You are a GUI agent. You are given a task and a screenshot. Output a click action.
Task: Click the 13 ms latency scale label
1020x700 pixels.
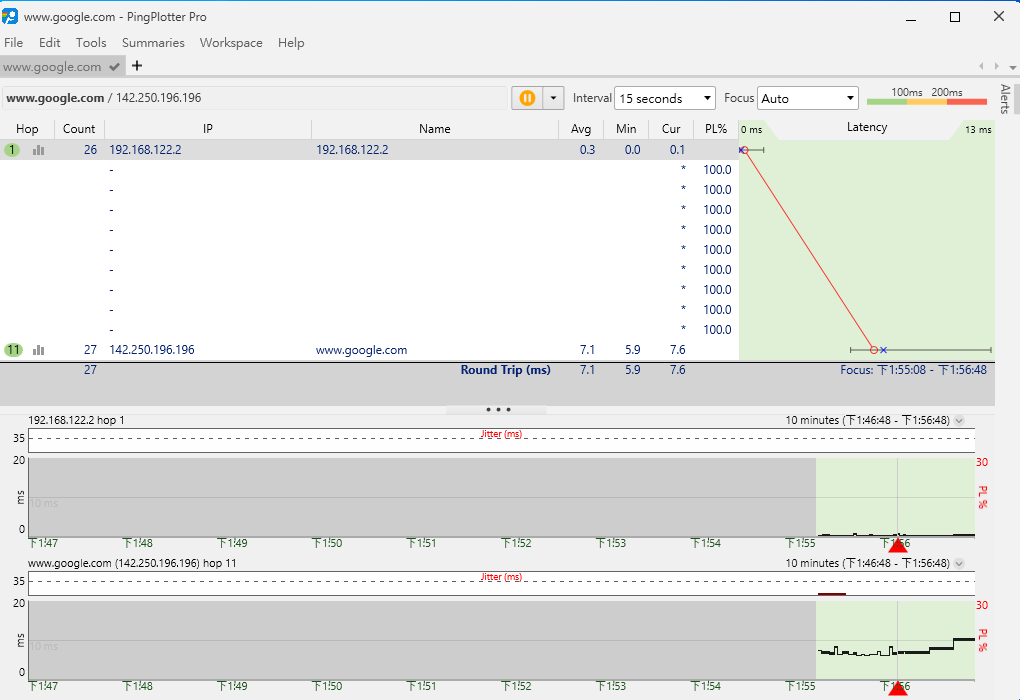click(x=978, y=129)
